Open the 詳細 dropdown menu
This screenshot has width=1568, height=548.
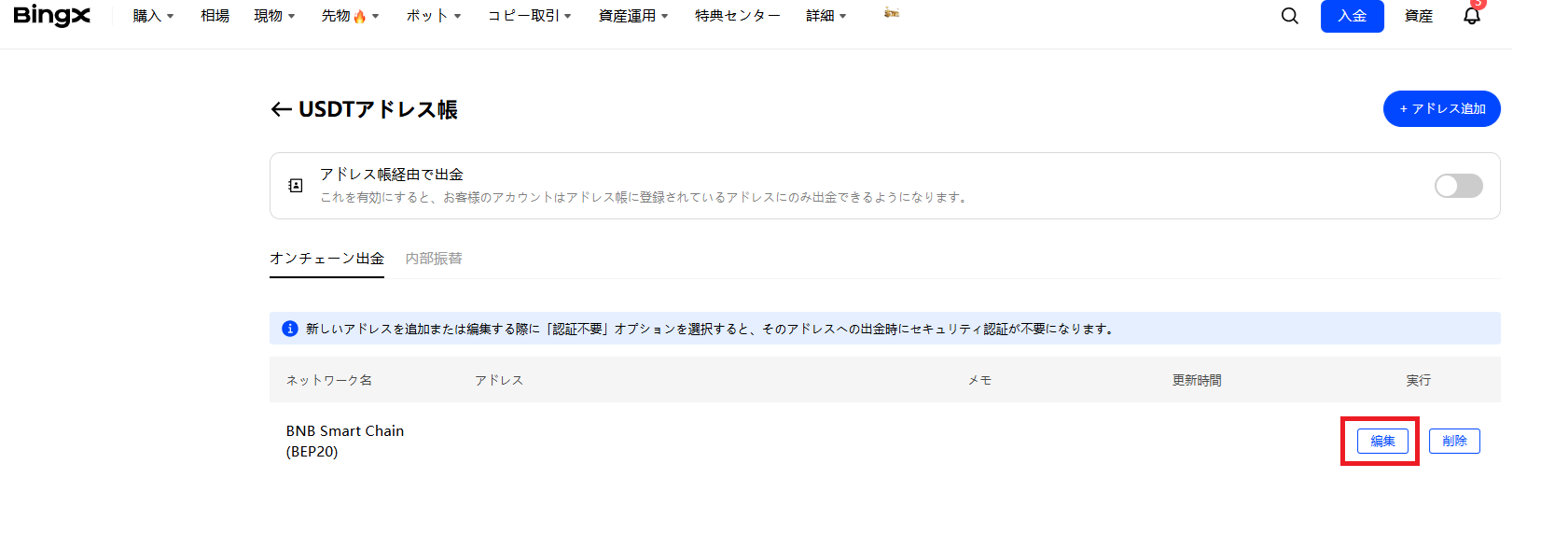826,16
